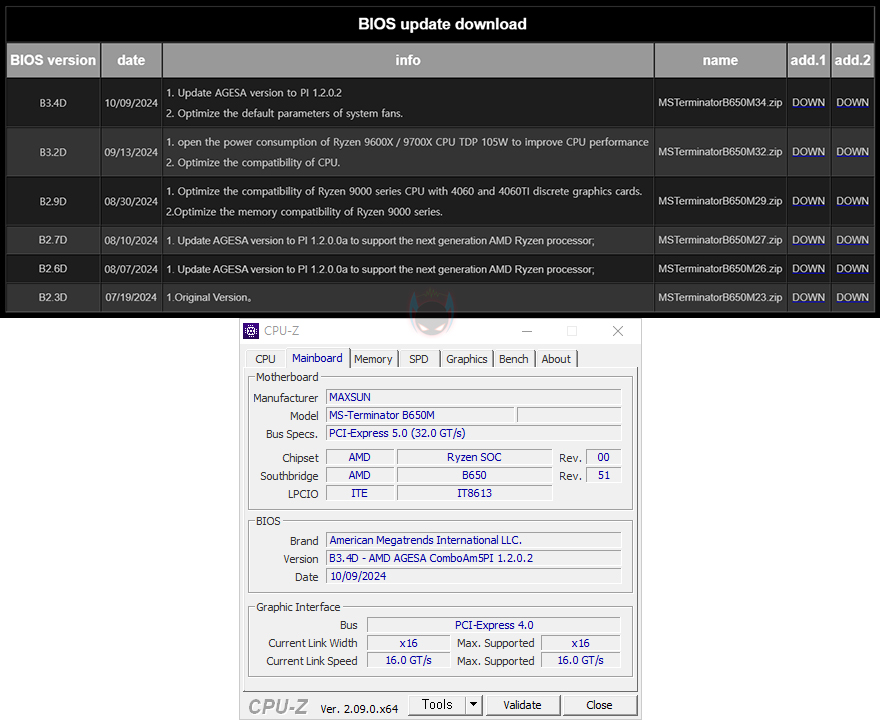The image size is (880, 720).
Task: Download B3.2D BIOS from add.1 link
Action: pyautogui.click(x=808, y=152)
